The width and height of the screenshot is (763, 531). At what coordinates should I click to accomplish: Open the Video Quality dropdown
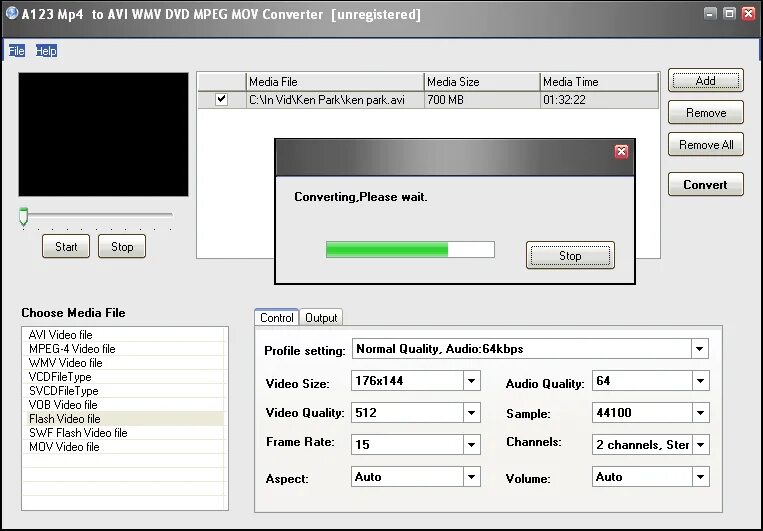pos(471,413)
